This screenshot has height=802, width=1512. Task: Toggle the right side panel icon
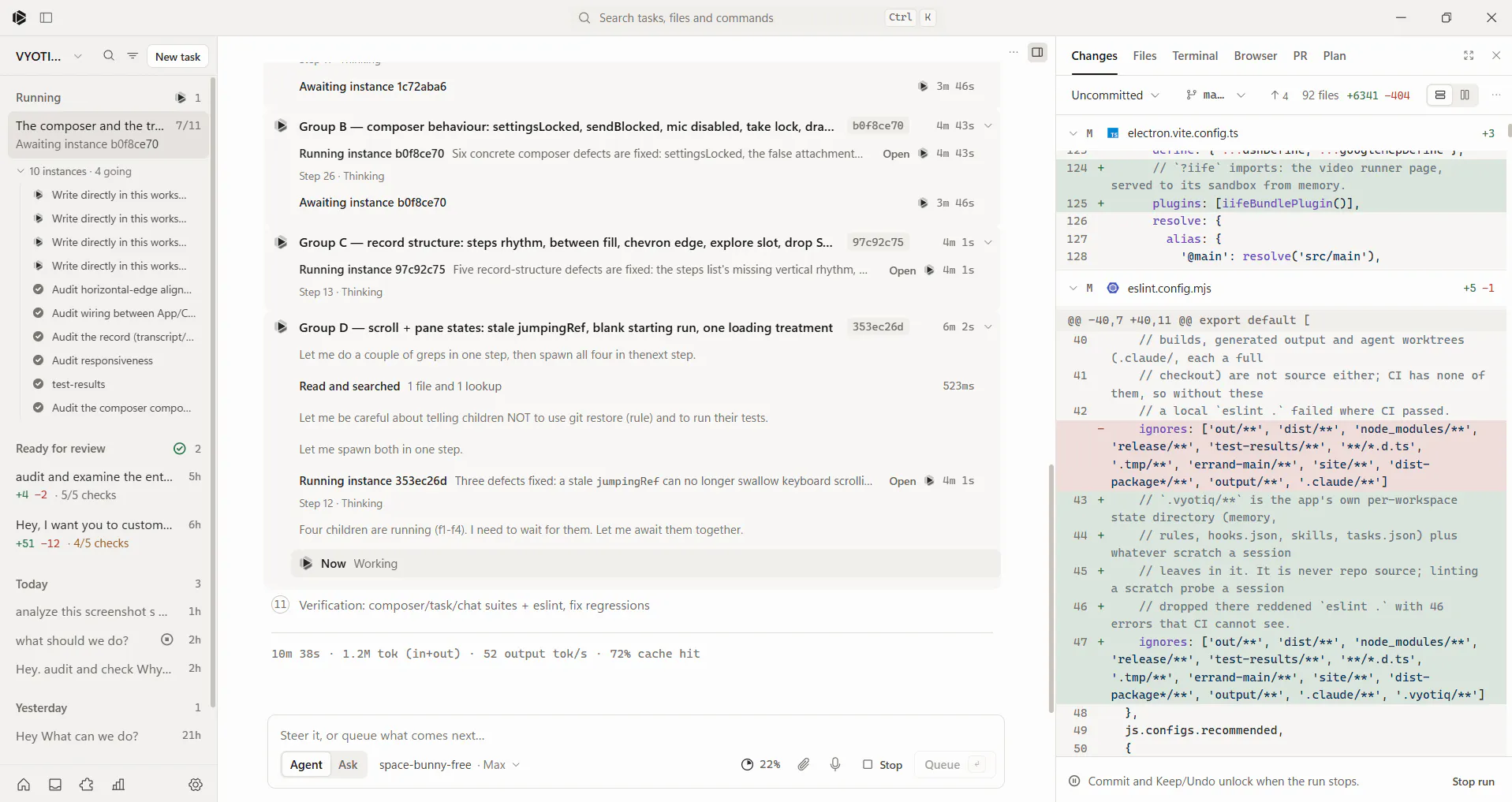pos(1037,53)
